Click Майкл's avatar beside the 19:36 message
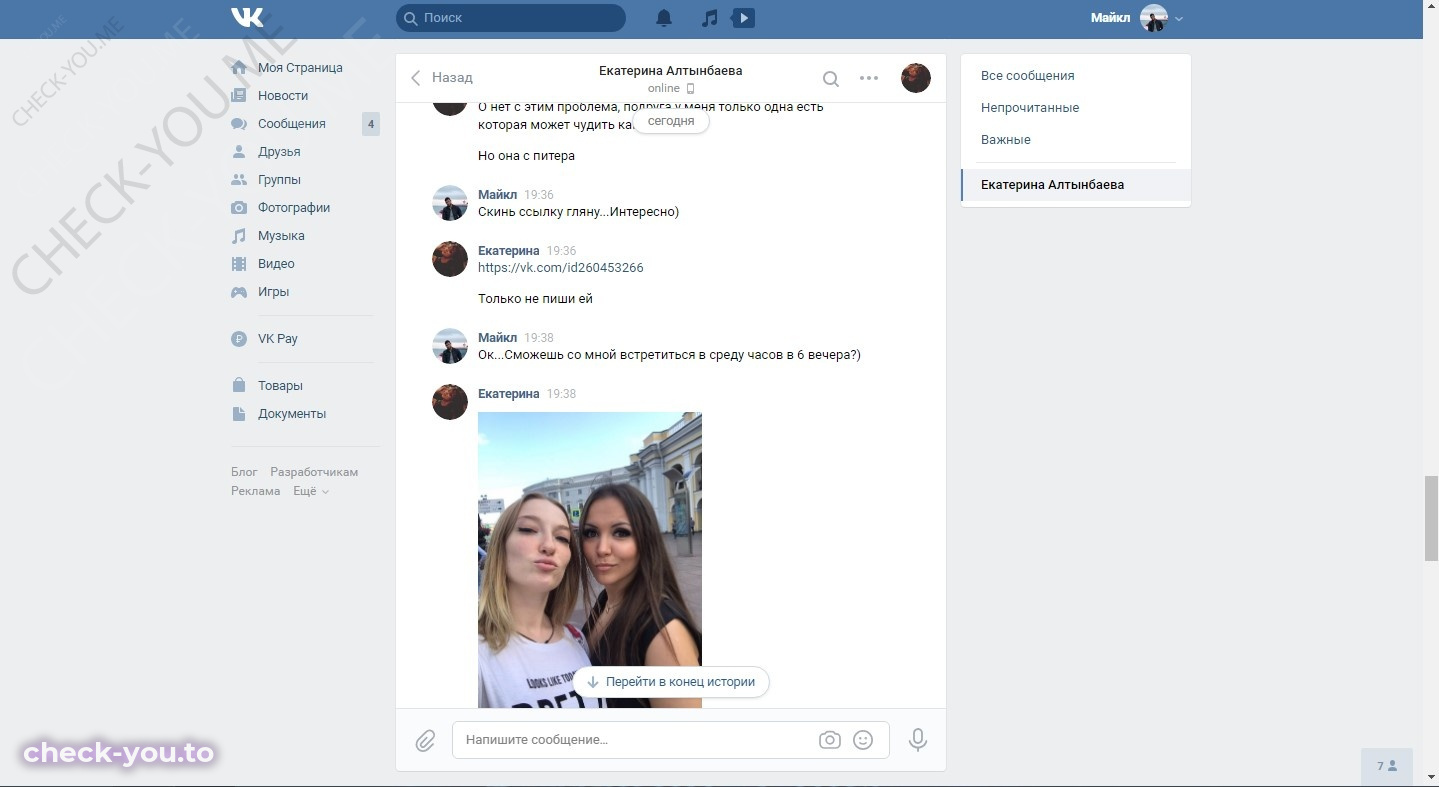This screenshot has height=787, width=1439. 450,203
